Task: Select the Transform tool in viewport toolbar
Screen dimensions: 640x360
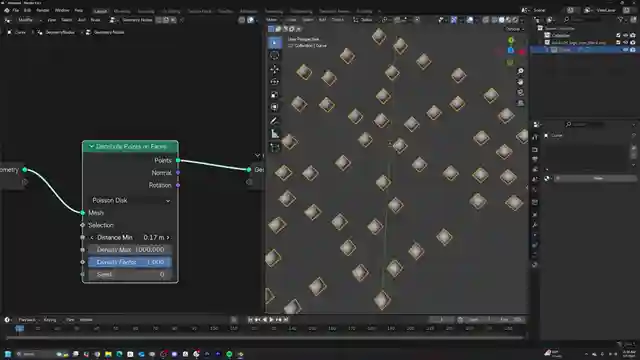Action: (274, 107)
